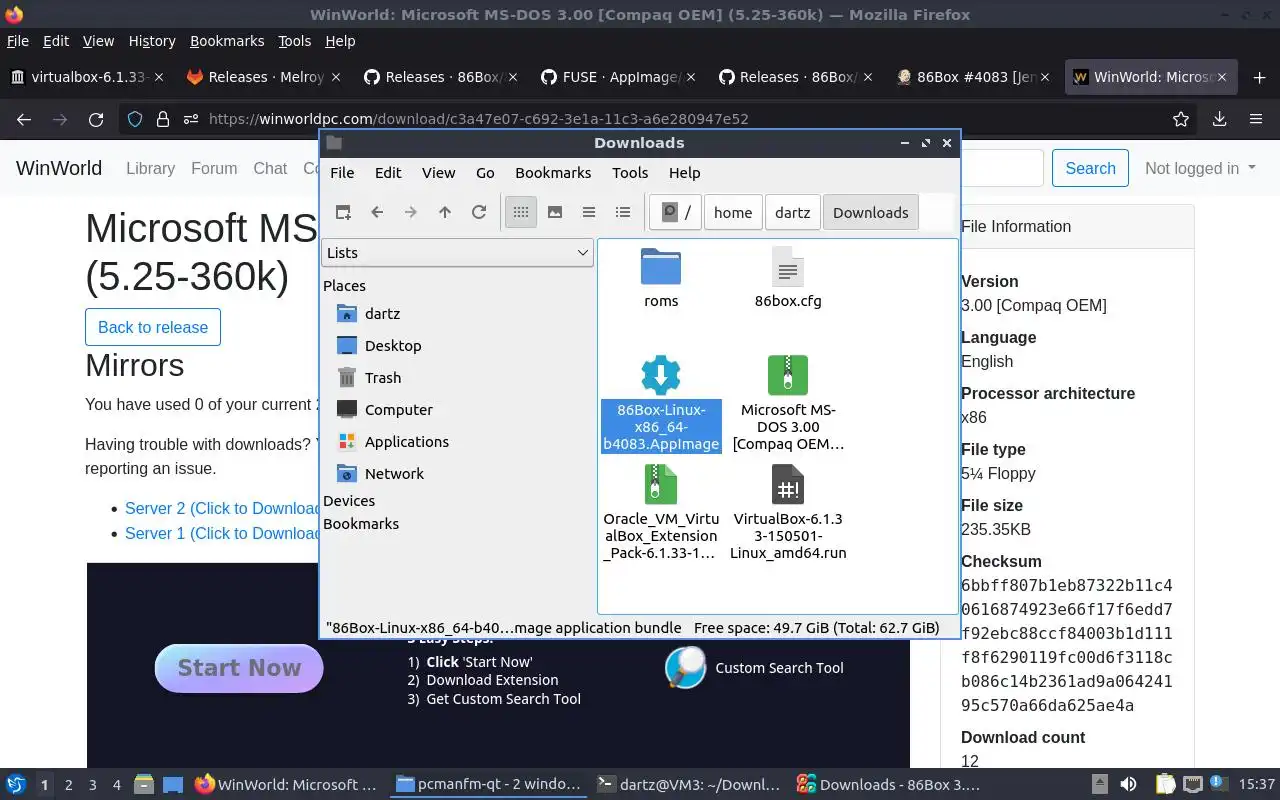Click the home path button
This screenshot has height=800, width=1280.
point(733,212)
